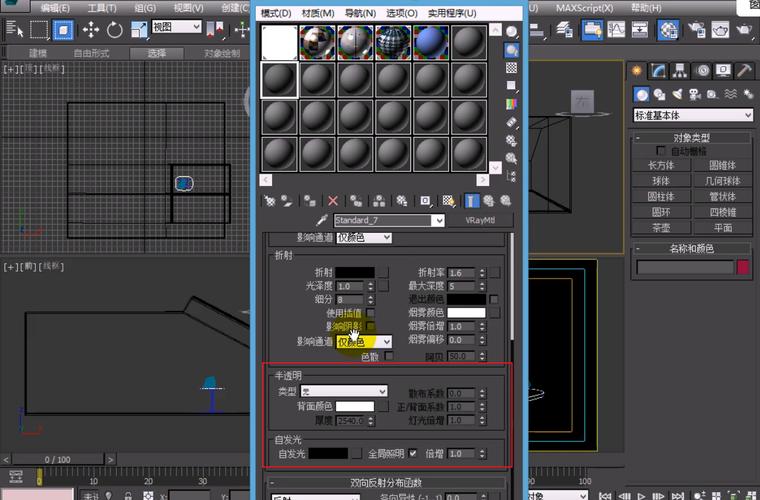Collapse 名称和颜色 rollout

click(692, 249)
